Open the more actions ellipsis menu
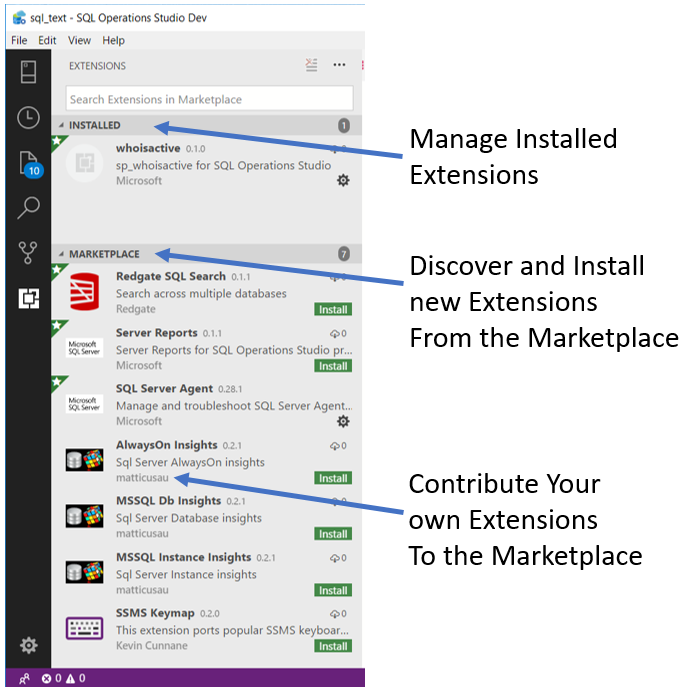The image size is (690, 693). coord(339,65)
